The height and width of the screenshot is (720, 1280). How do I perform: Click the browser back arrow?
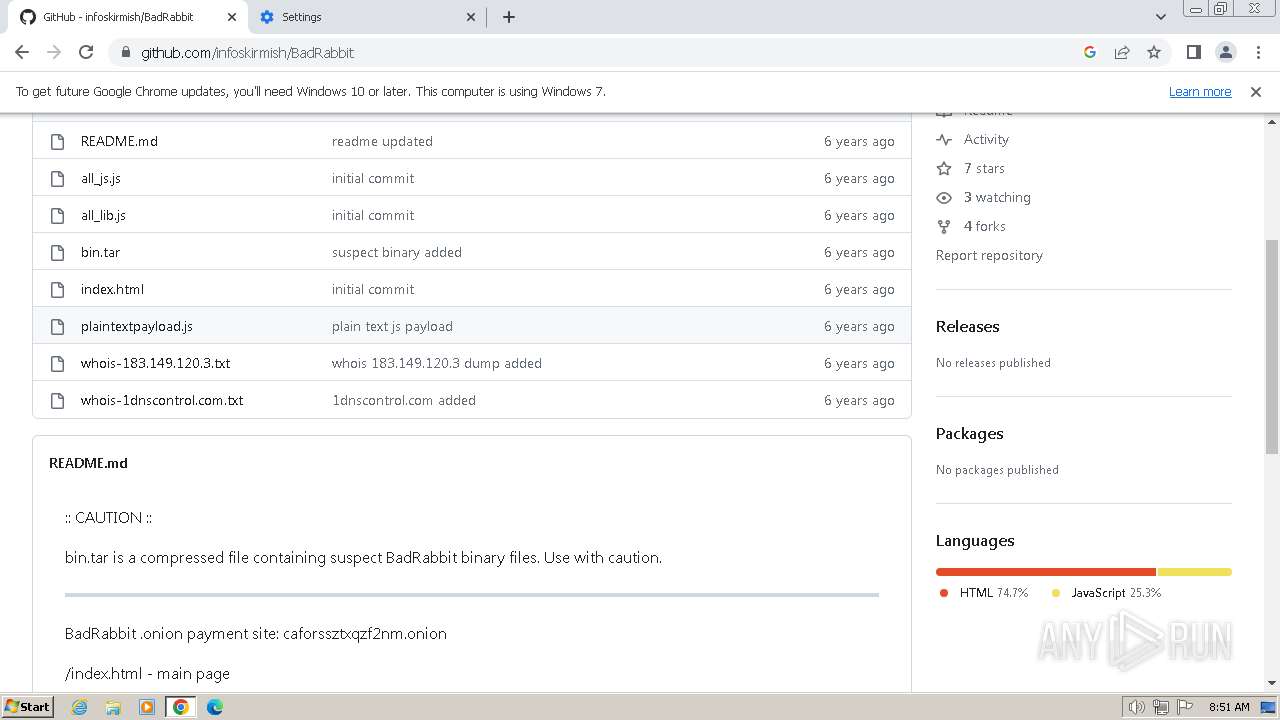pyautogui.click(x=22, y=52)
